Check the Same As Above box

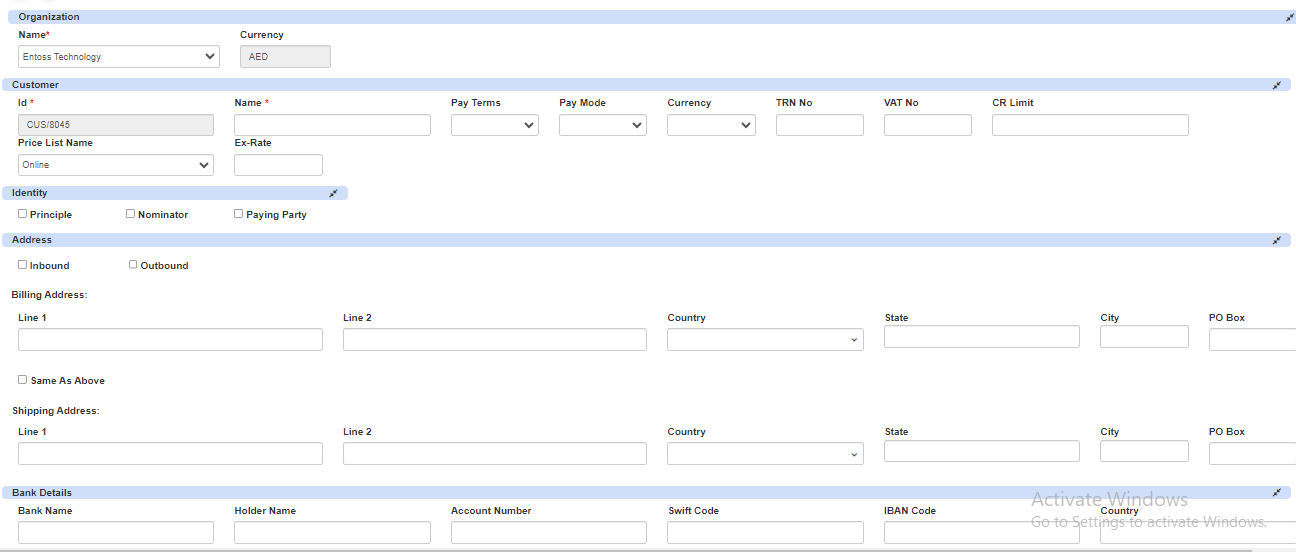[23, 380]
